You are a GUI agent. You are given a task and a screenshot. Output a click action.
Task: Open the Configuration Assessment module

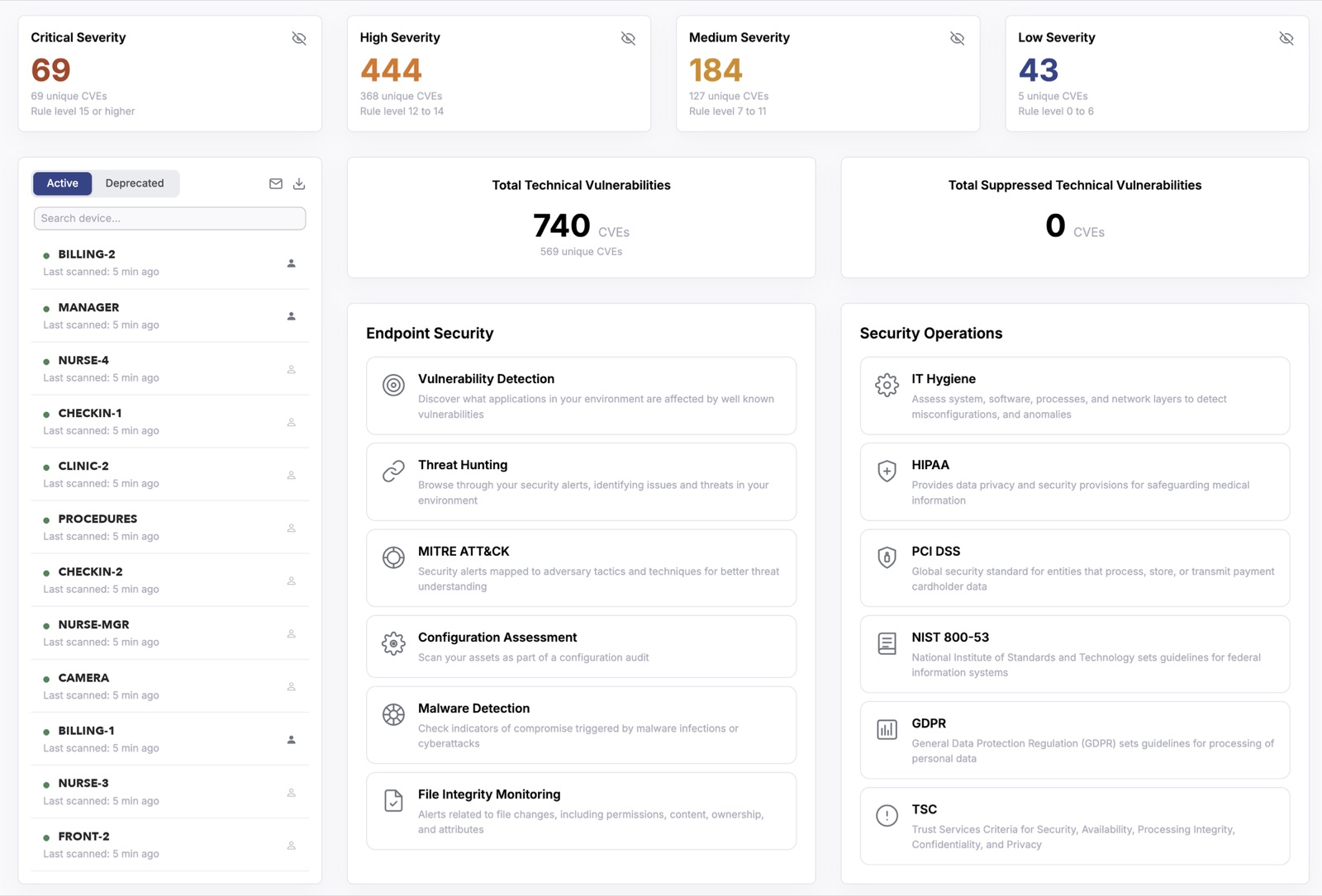(x=581, y=647)
